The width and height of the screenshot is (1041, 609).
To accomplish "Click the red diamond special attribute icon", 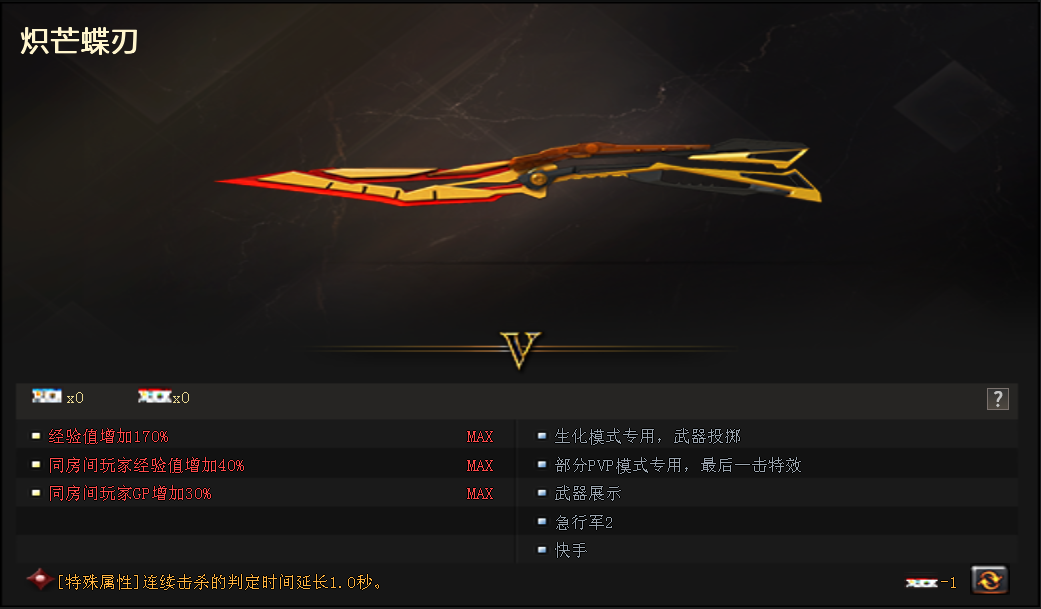I will (x=40, y=580).
